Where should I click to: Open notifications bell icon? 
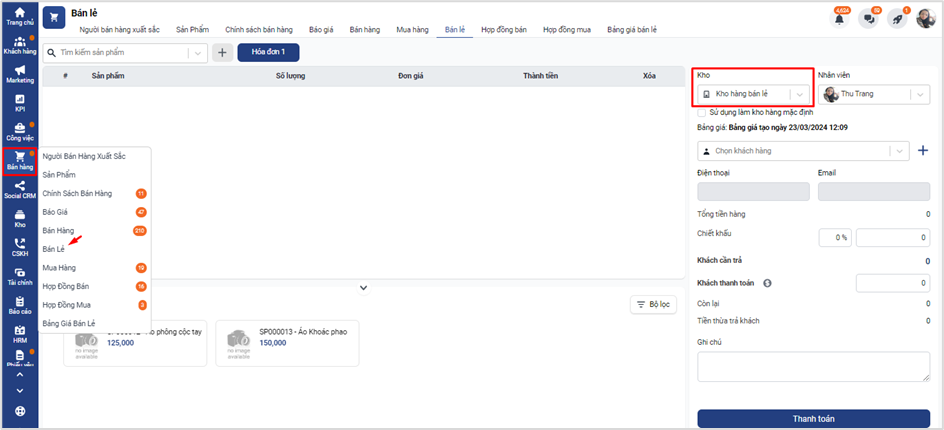tap(839, 18)
